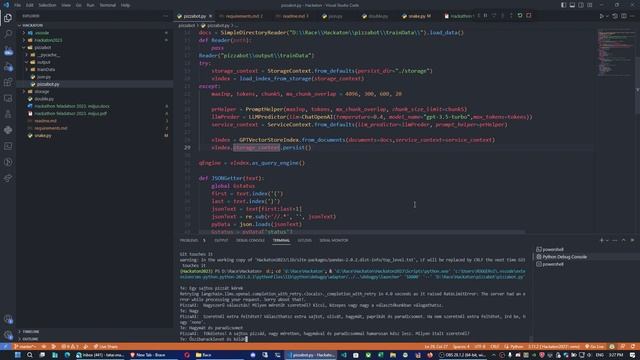Screen dimensions: 640x360
Task: Stop the debug session
Action: [x=529, y=16]
